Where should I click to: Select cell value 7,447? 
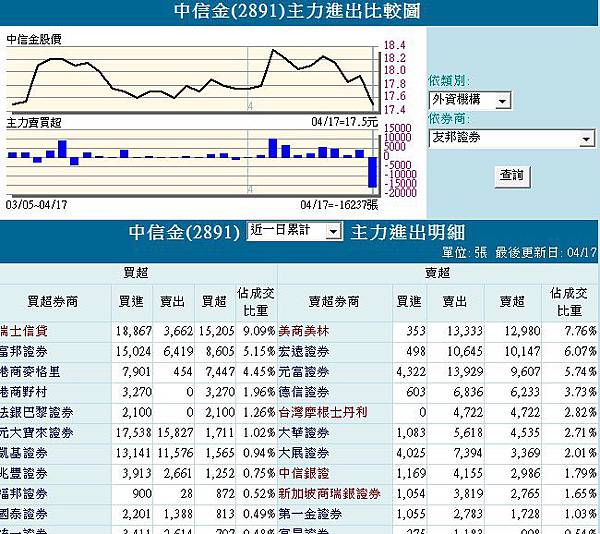(220, 372)
